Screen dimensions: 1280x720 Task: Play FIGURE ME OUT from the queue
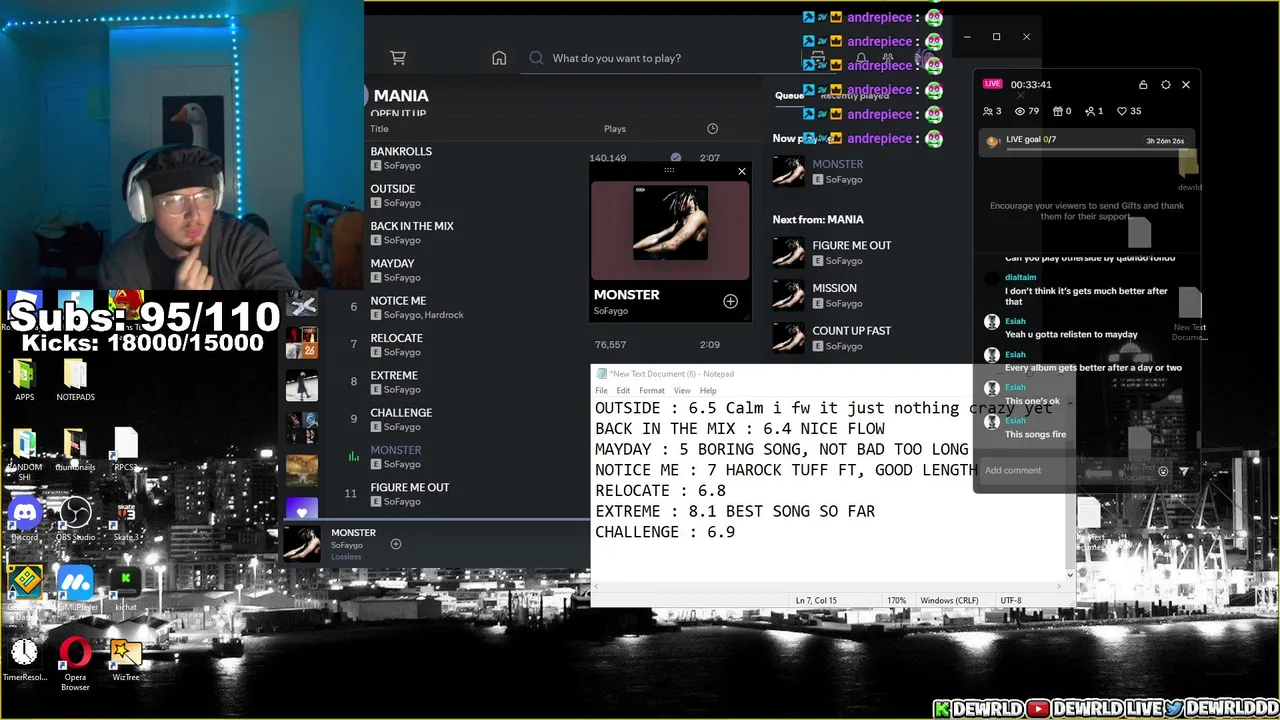pyautogui.click(x=852, y=246)
